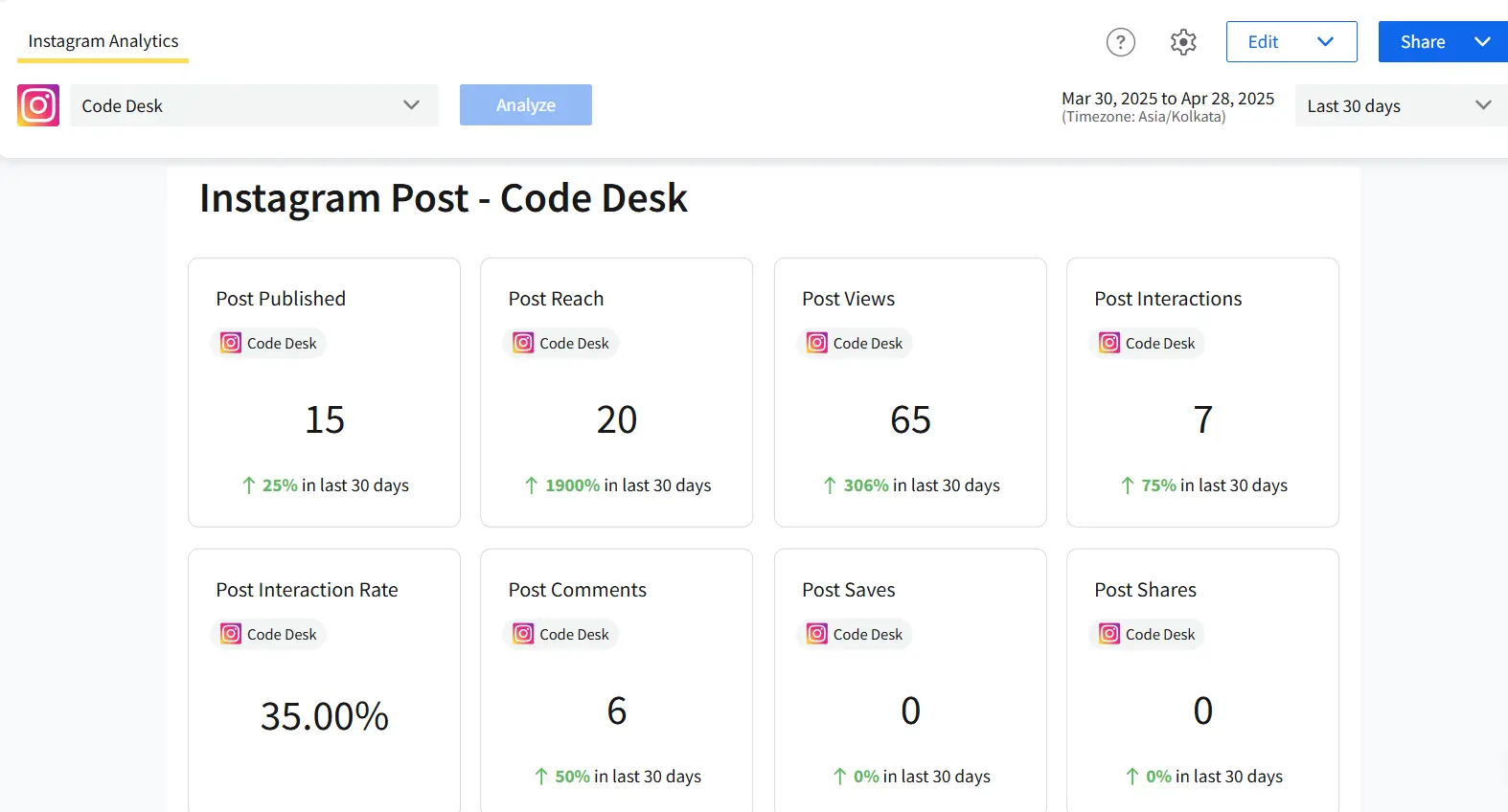Click the 'Post Interactions' card title

click(x=1168, y=299)
